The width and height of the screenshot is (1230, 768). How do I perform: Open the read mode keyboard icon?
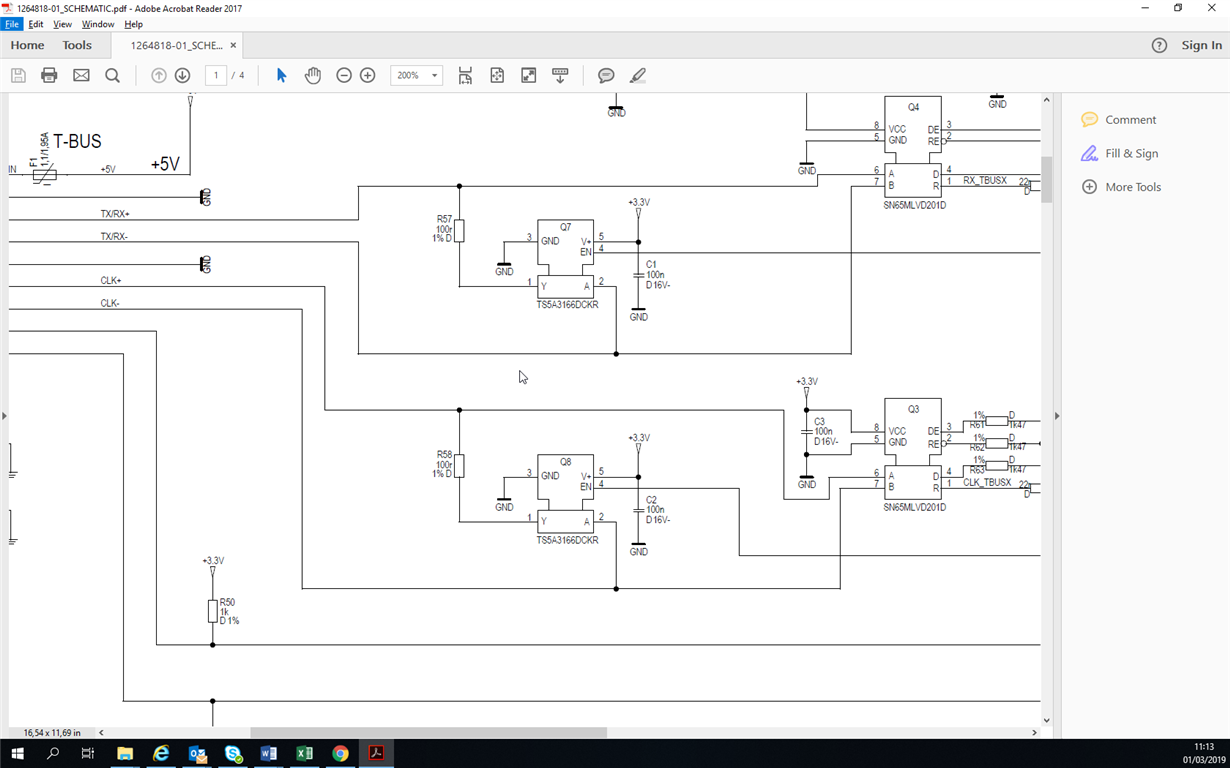tap(560, 75)
